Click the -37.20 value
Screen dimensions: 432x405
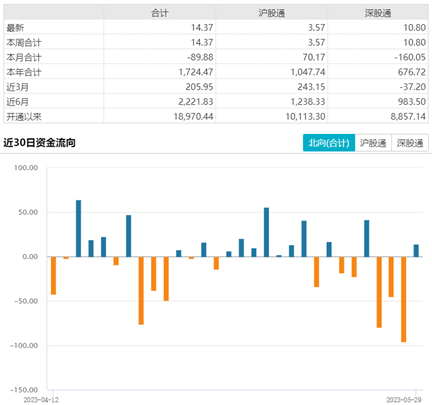coord(413,87)
